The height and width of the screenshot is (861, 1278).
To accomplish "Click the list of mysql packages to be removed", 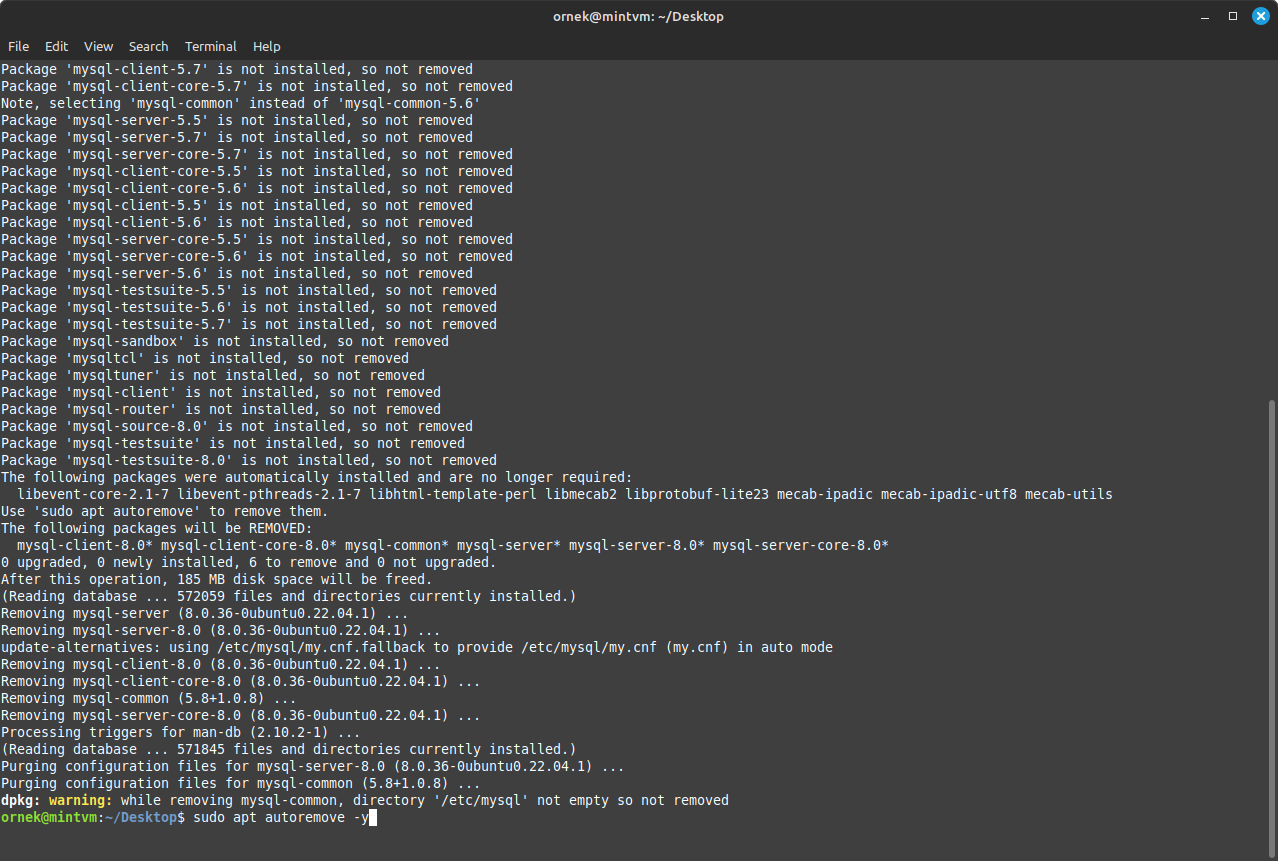I will tap(453, 546).
